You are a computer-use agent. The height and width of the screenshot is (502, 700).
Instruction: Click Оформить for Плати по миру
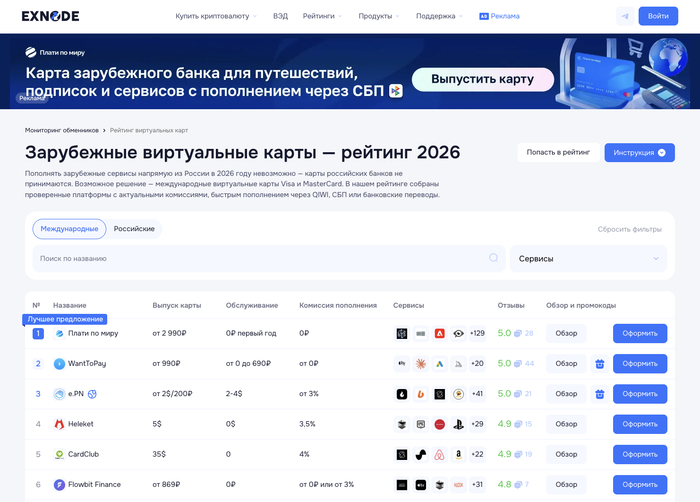click(640, 333)
